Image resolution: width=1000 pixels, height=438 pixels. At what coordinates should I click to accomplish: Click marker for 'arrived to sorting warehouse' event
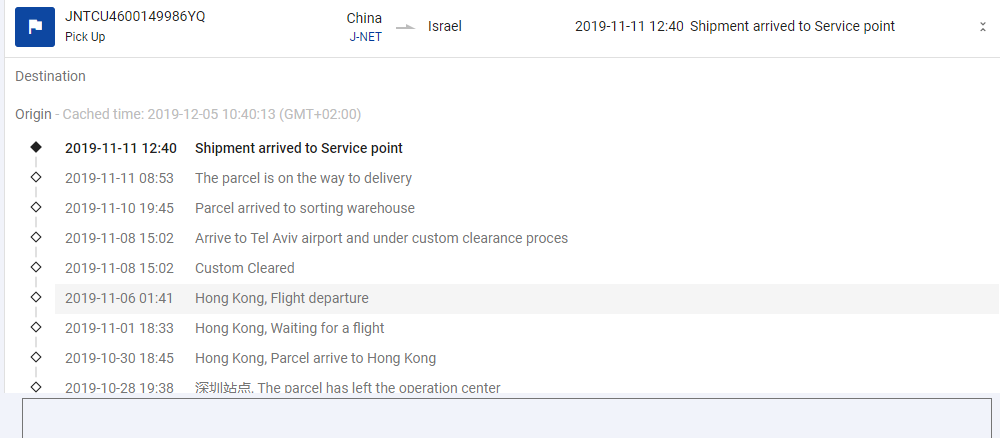37,207
